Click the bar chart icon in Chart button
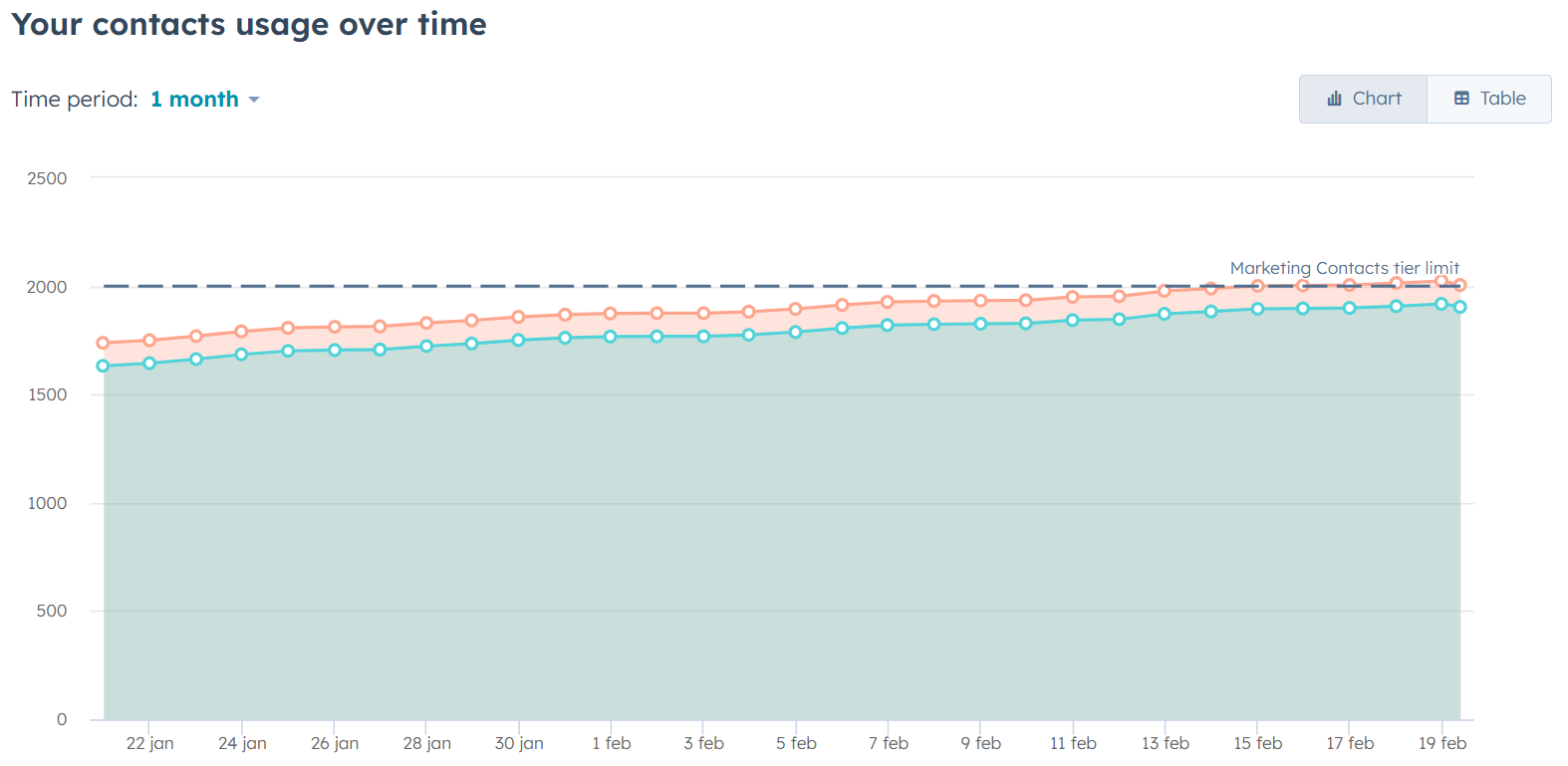Image resolution: width=1568 pixels, height=766 pixels. 1334,99
